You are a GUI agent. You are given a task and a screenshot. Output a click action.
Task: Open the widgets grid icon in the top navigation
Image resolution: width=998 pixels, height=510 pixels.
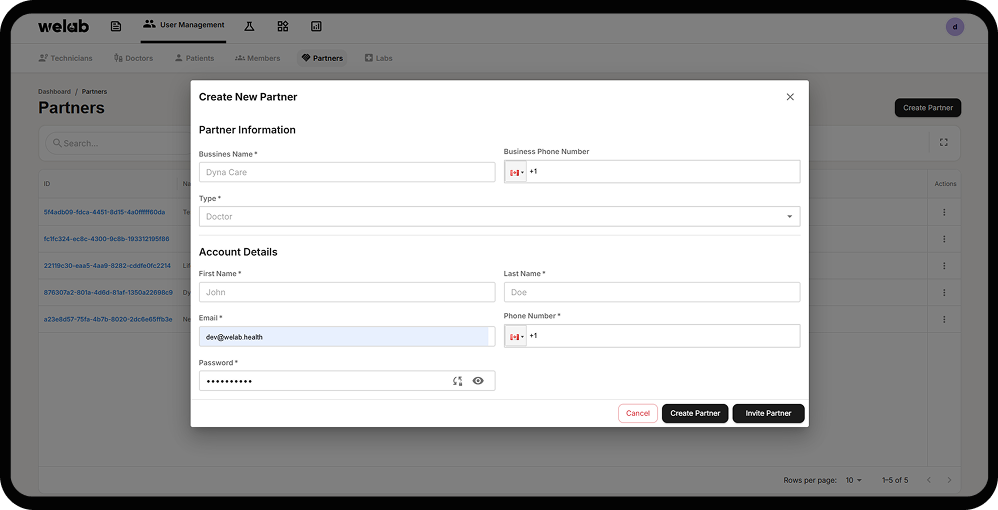tap(283, 26)
